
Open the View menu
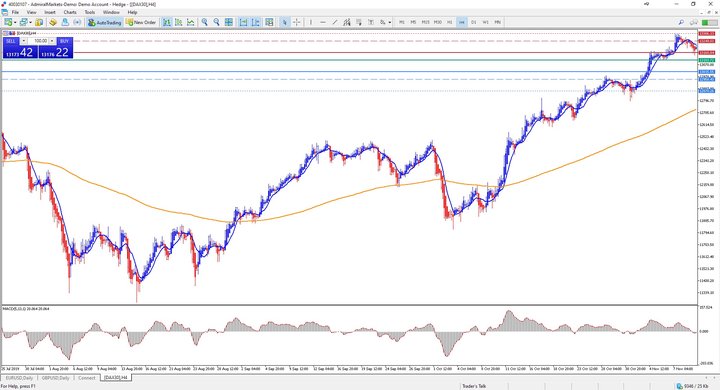tap(32, 12)
